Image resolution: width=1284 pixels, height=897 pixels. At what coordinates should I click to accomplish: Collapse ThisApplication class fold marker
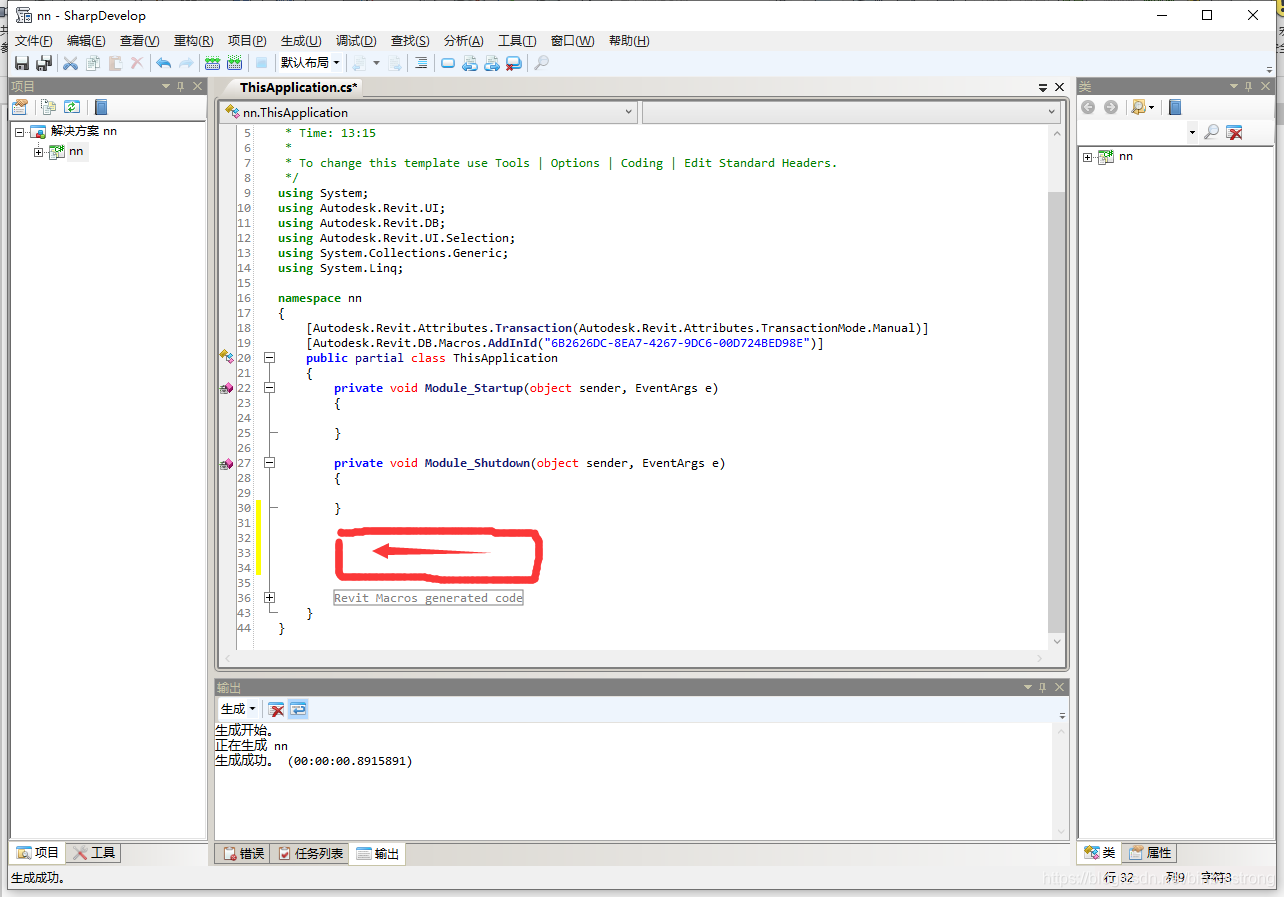click(269, 358)
